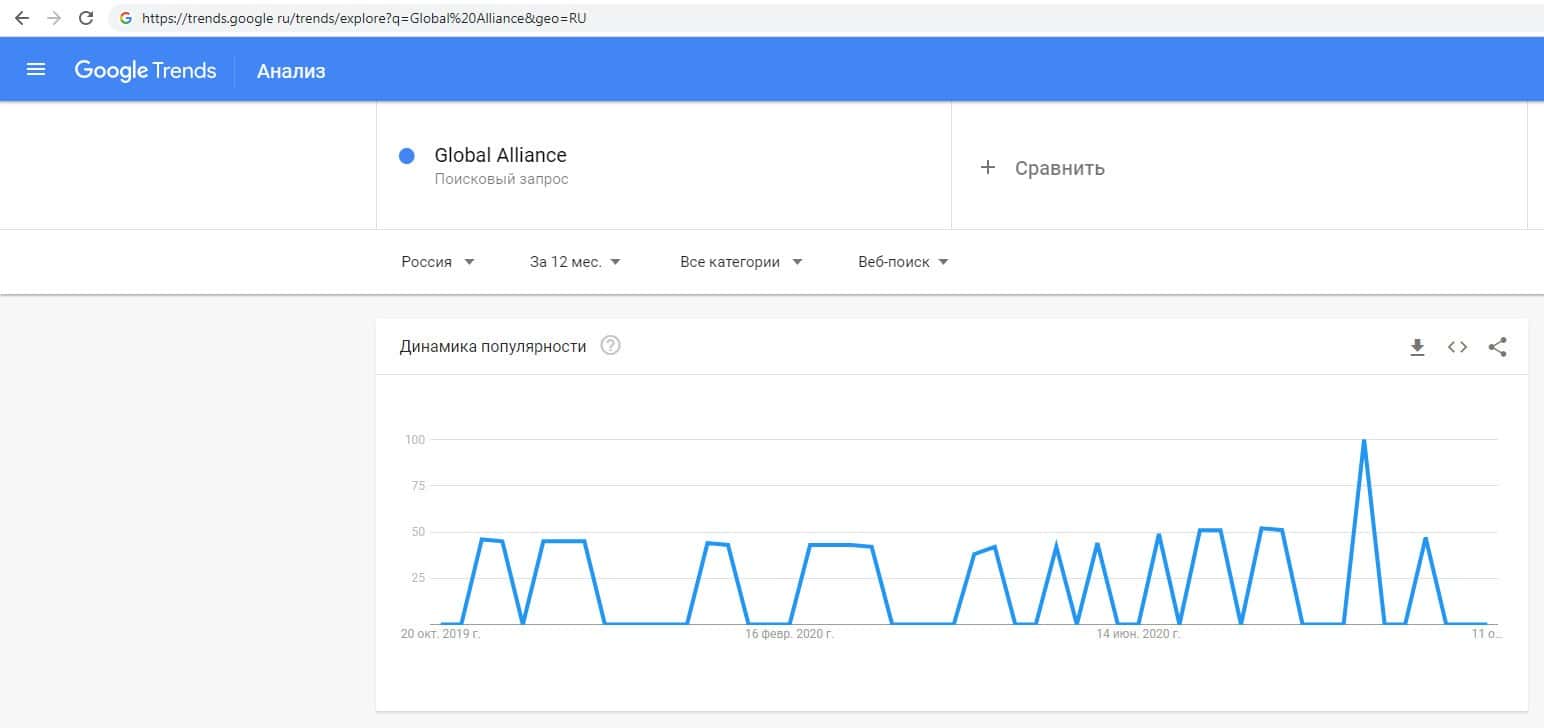1544x728 pixels.
Task: Click the plus icon beside Сравнить
Action: tap(988, 168)
